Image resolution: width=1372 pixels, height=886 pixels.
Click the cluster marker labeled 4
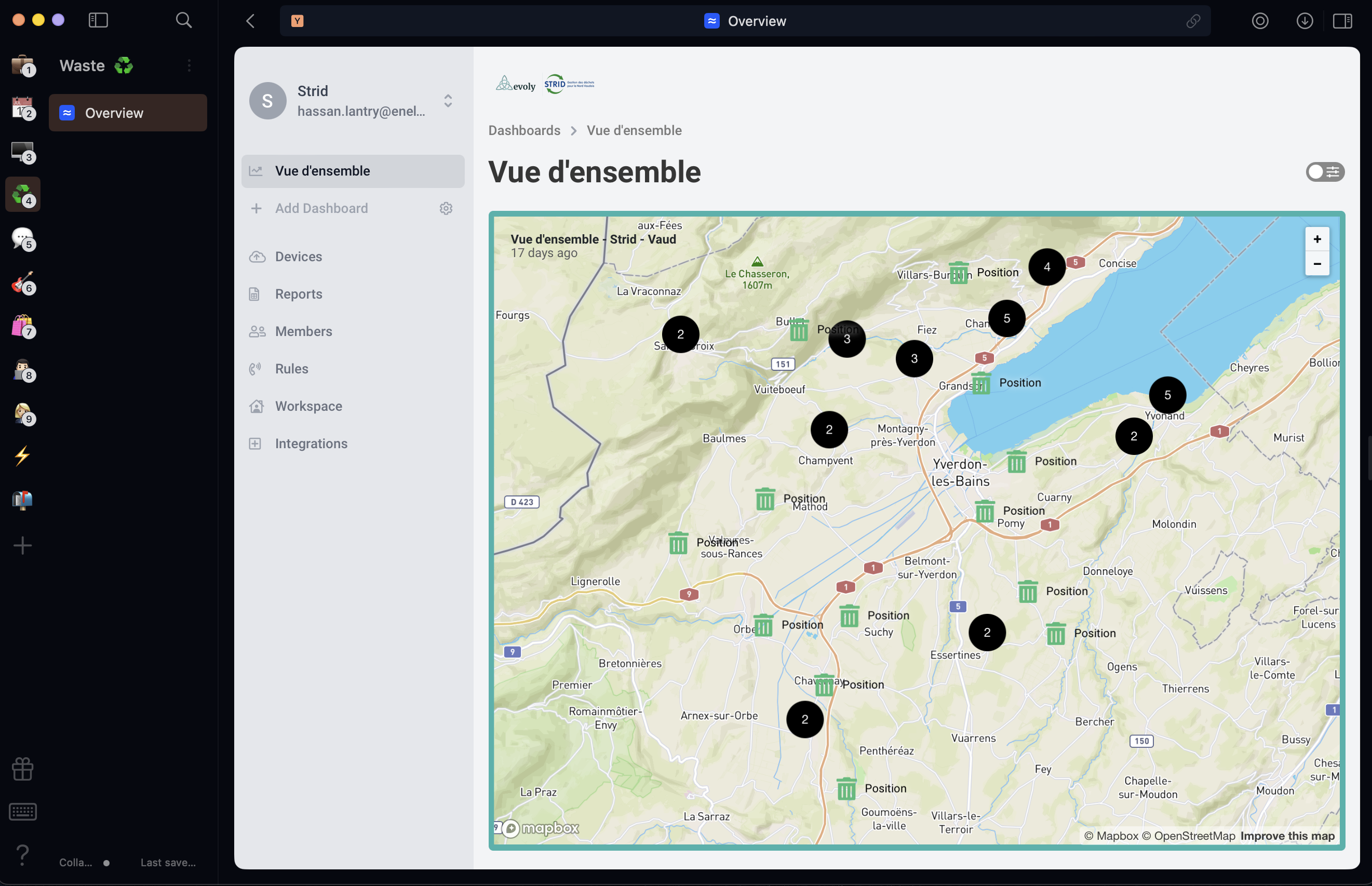pyautogui.click(x=1046, y=267)
